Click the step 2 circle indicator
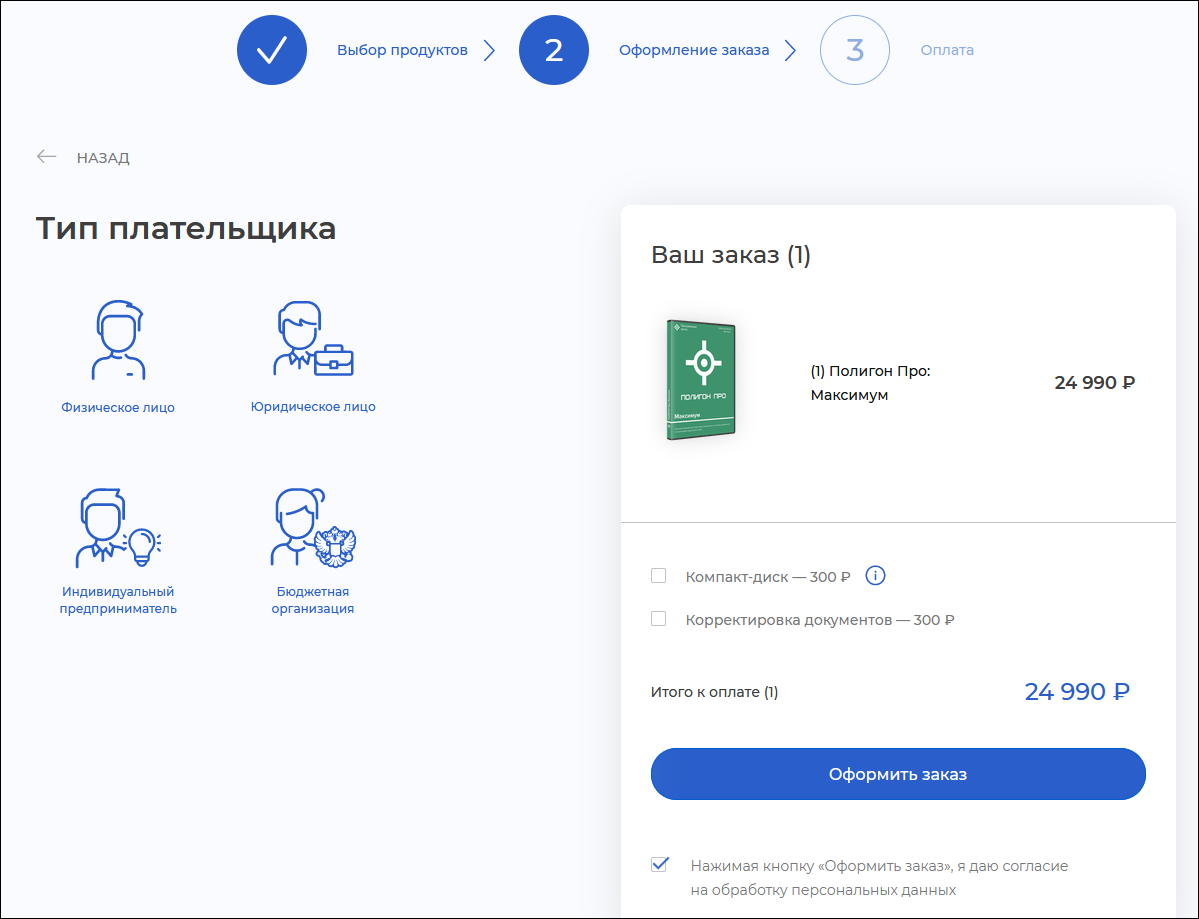 (x=553, y=50)
